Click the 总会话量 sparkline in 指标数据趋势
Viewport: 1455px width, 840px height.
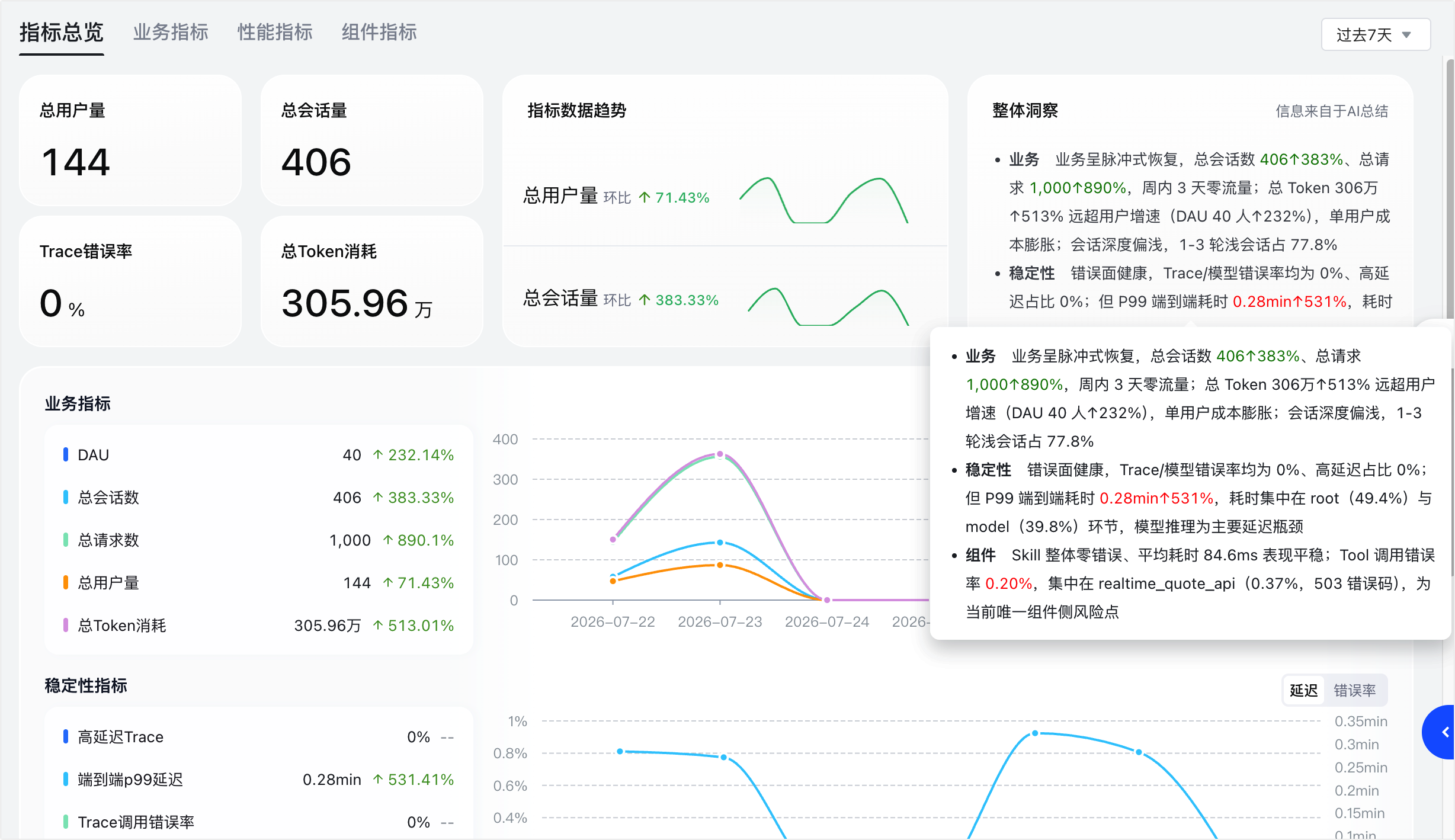828,307
